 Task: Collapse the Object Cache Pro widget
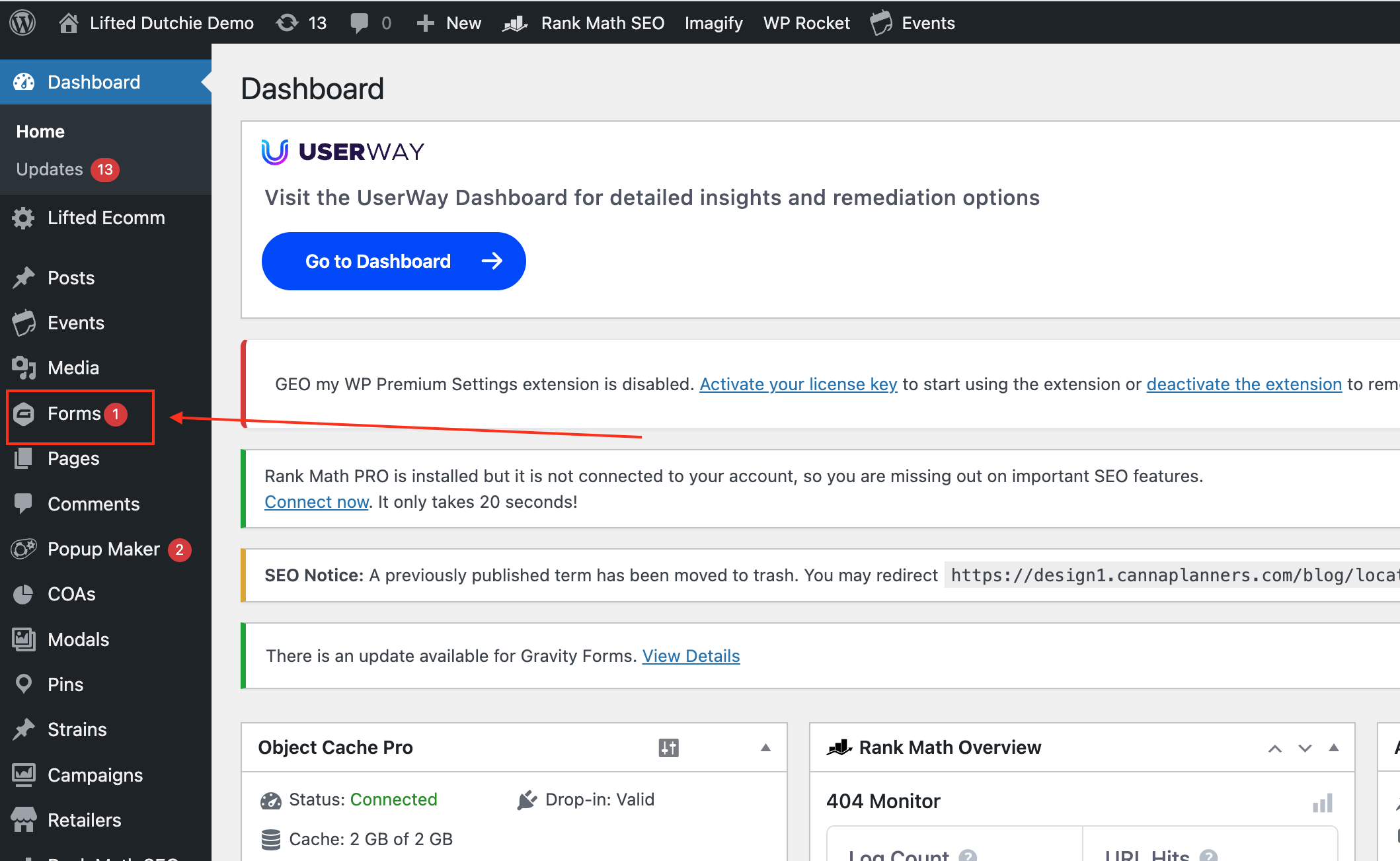[765, 748]
